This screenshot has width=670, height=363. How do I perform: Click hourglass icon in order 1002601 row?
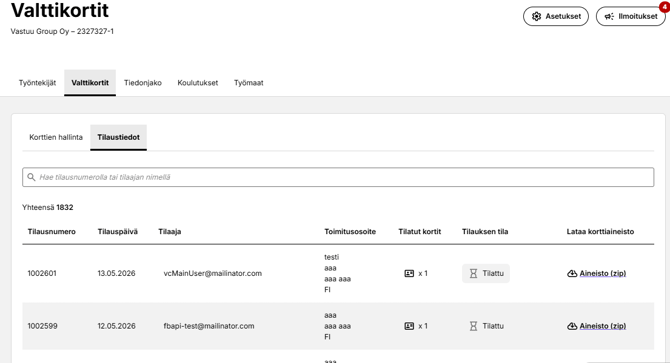(473, 273)
